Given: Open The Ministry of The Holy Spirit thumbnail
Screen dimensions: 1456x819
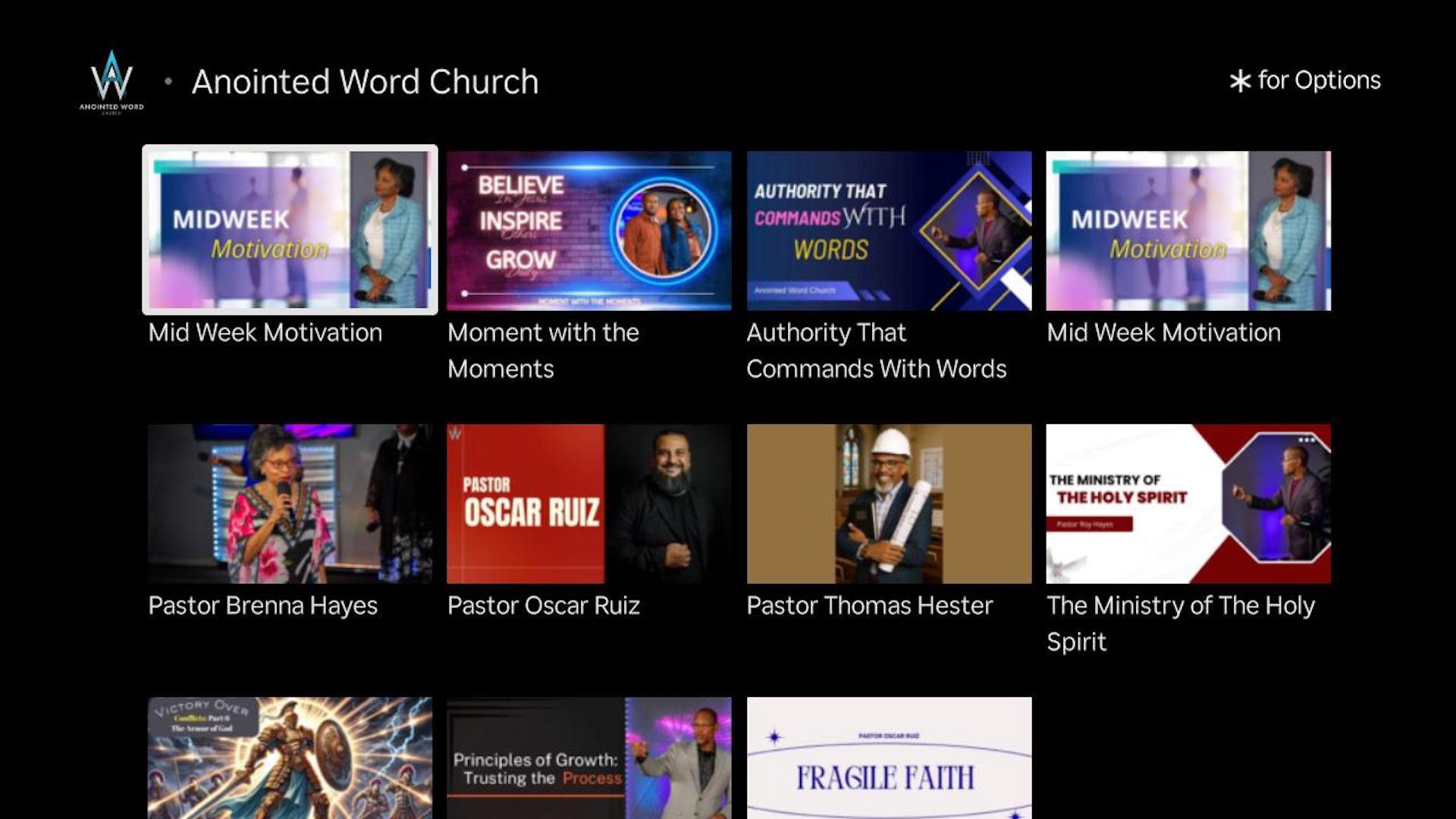Looking at the screenshot, I should pyautogui.click(x=1188, y=504).
